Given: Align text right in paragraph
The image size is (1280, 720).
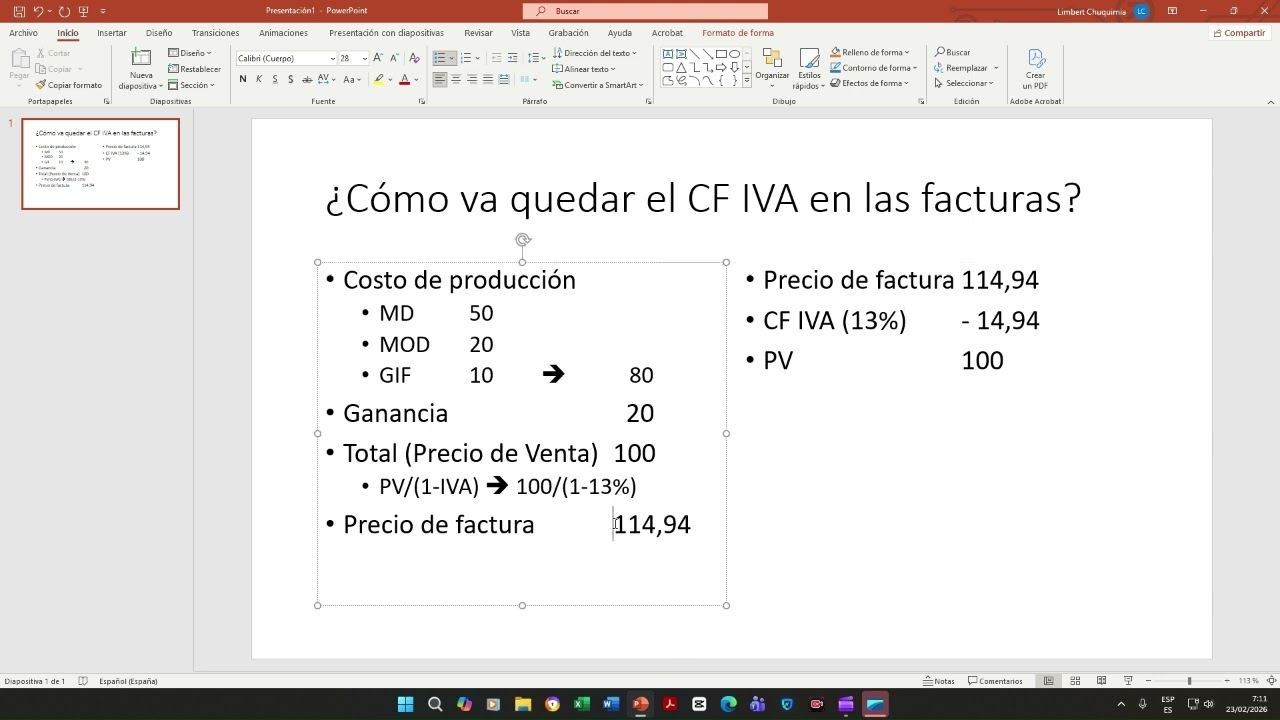Looking at the screenshot, I should 472,79.
